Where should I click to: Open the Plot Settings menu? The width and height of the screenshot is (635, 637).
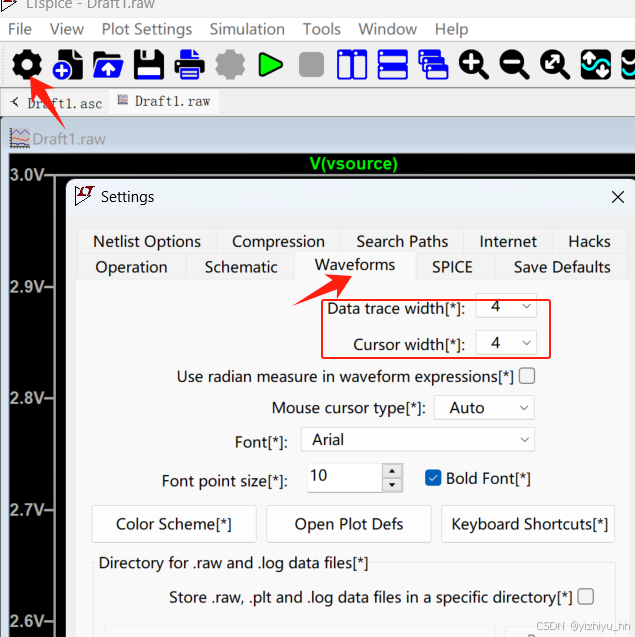(147, 29)
